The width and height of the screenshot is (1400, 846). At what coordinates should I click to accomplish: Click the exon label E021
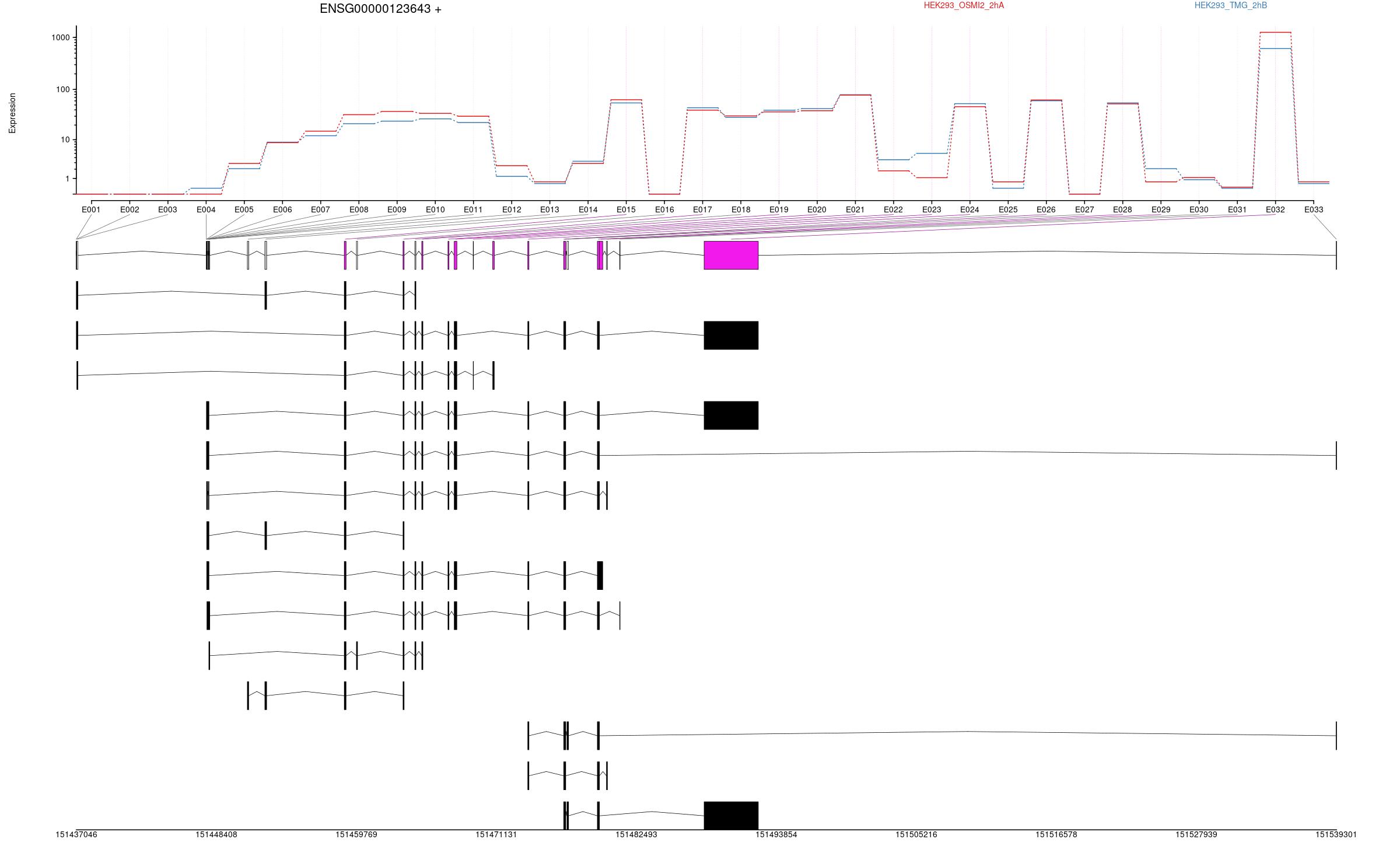click(855, 209)
